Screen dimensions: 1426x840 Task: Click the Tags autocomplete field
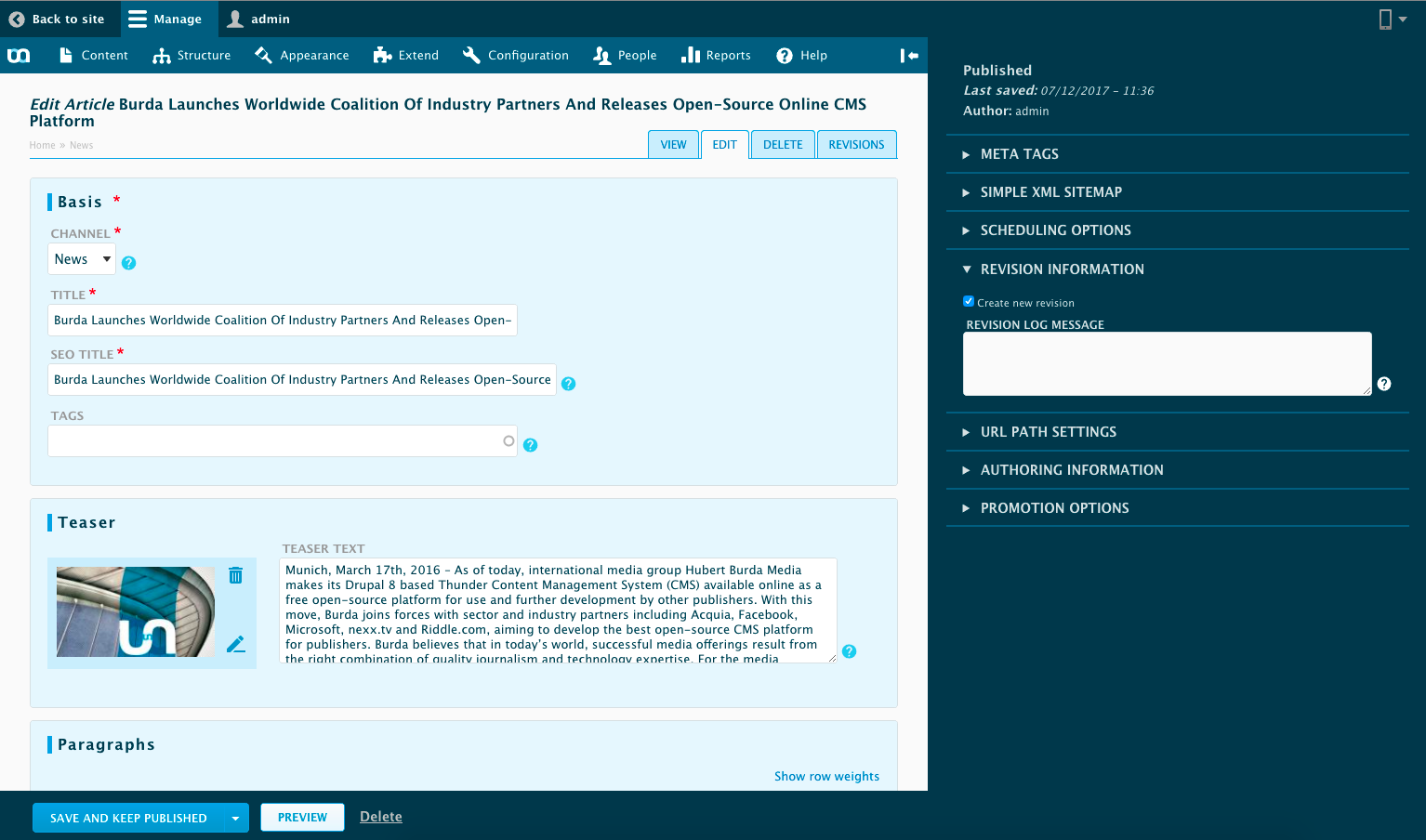(x=283, y=440)
